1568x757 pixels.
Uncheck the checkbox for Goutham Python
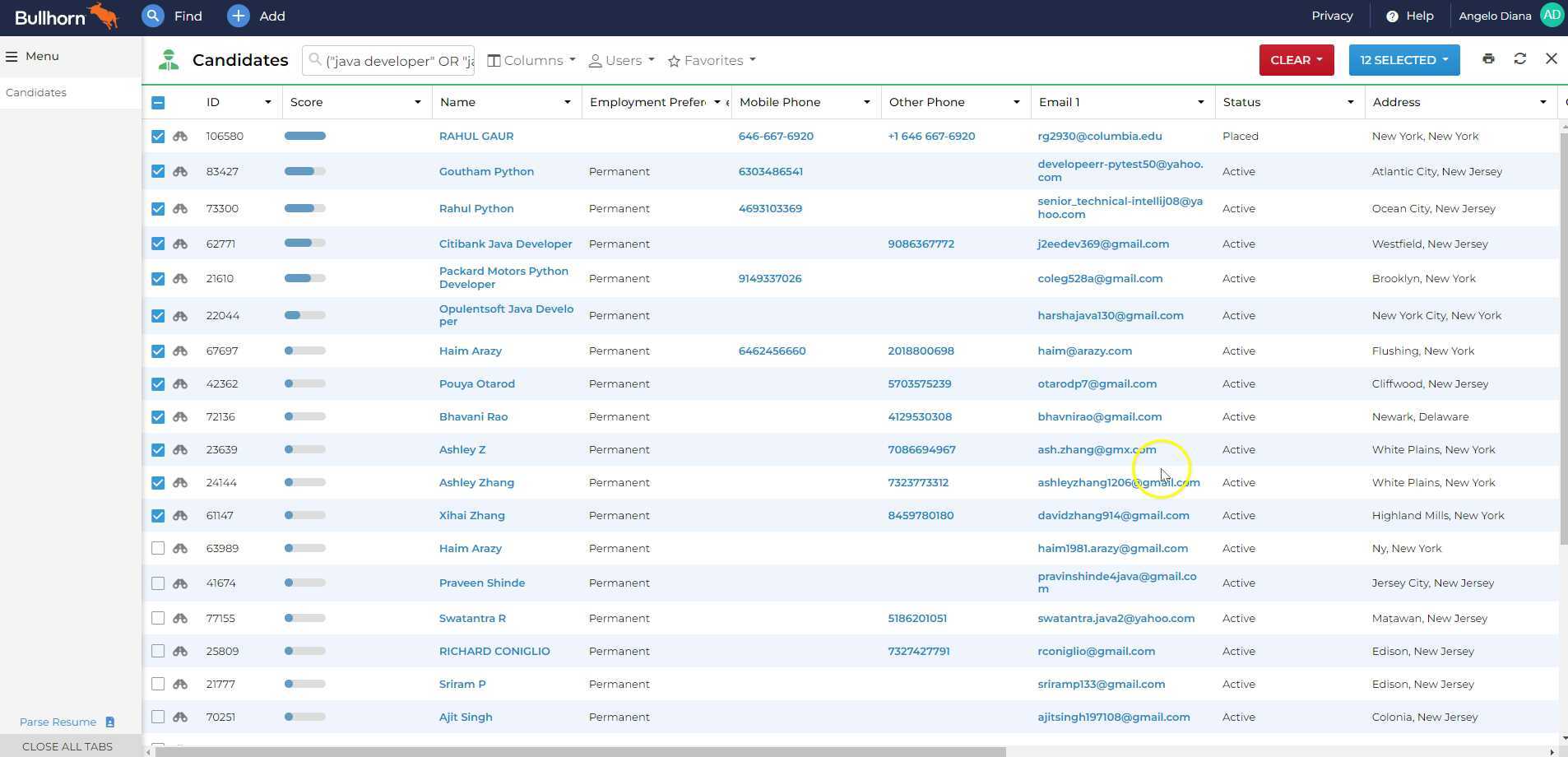click(157, 171)
